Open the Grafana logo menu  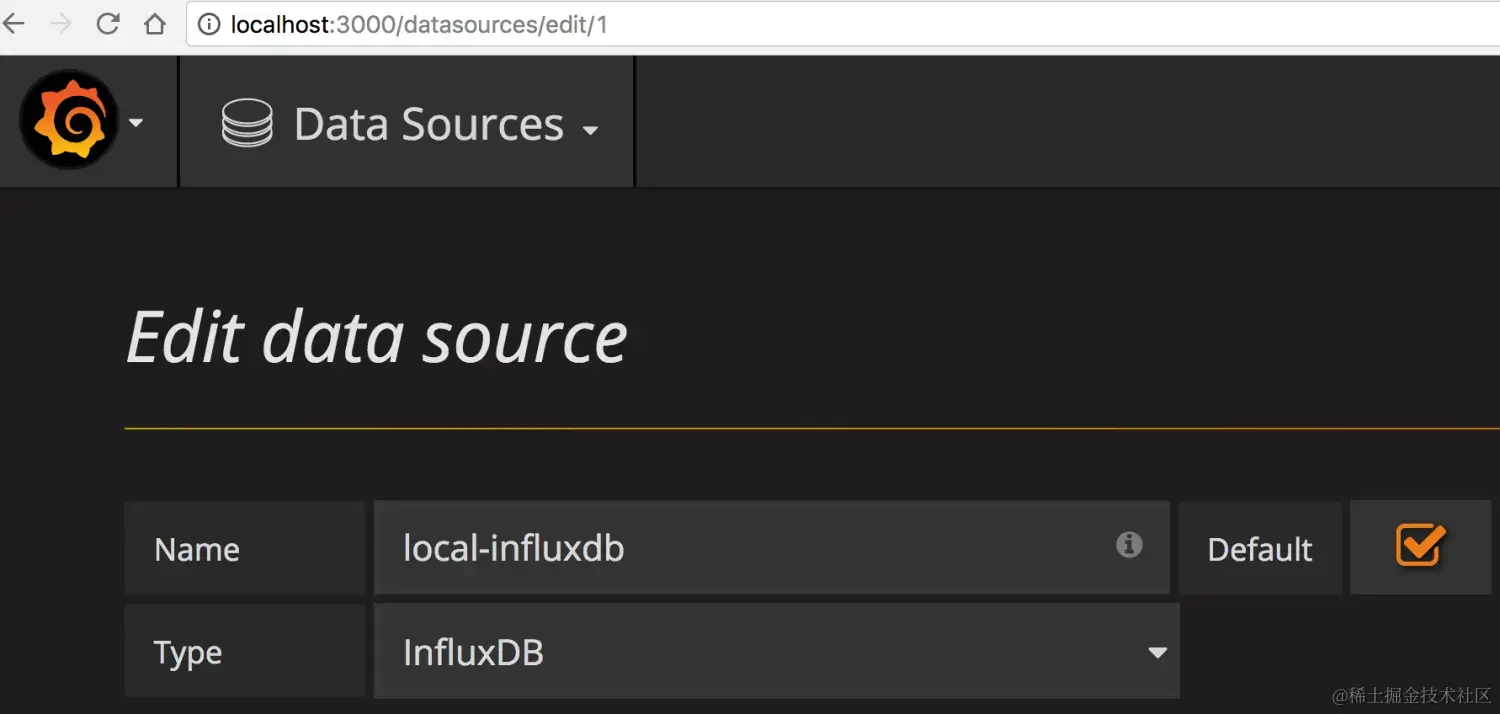[x=69, y=119]
